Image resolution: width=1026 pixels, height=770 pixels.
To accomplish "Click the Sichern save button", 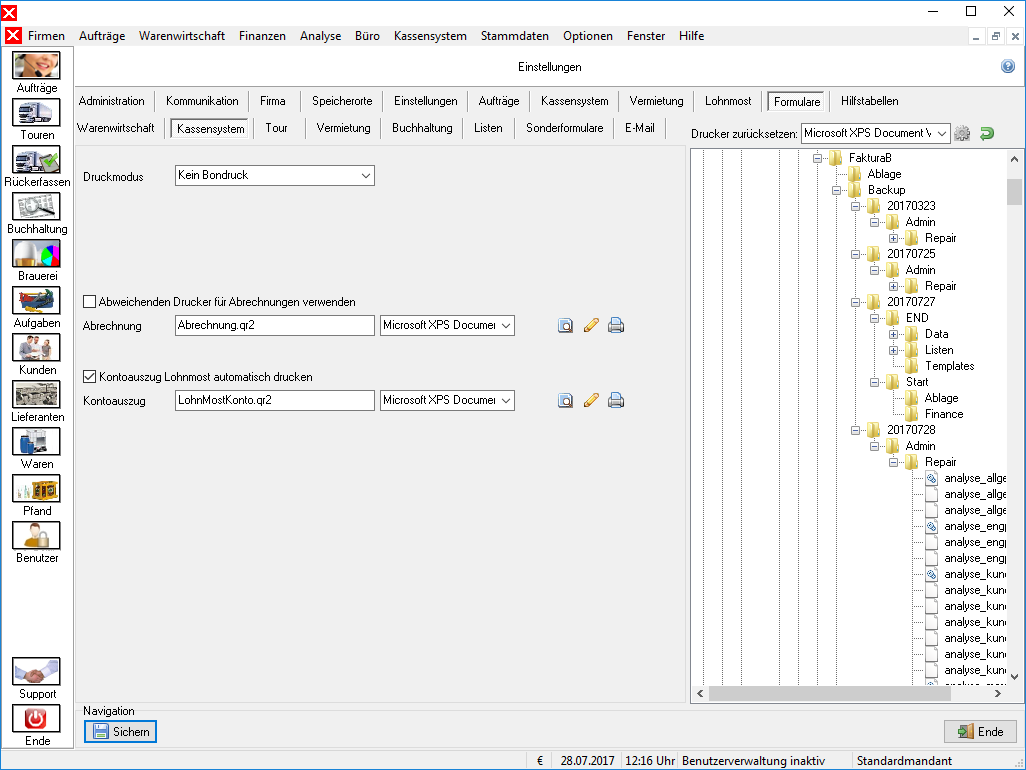I will point(120,731).
